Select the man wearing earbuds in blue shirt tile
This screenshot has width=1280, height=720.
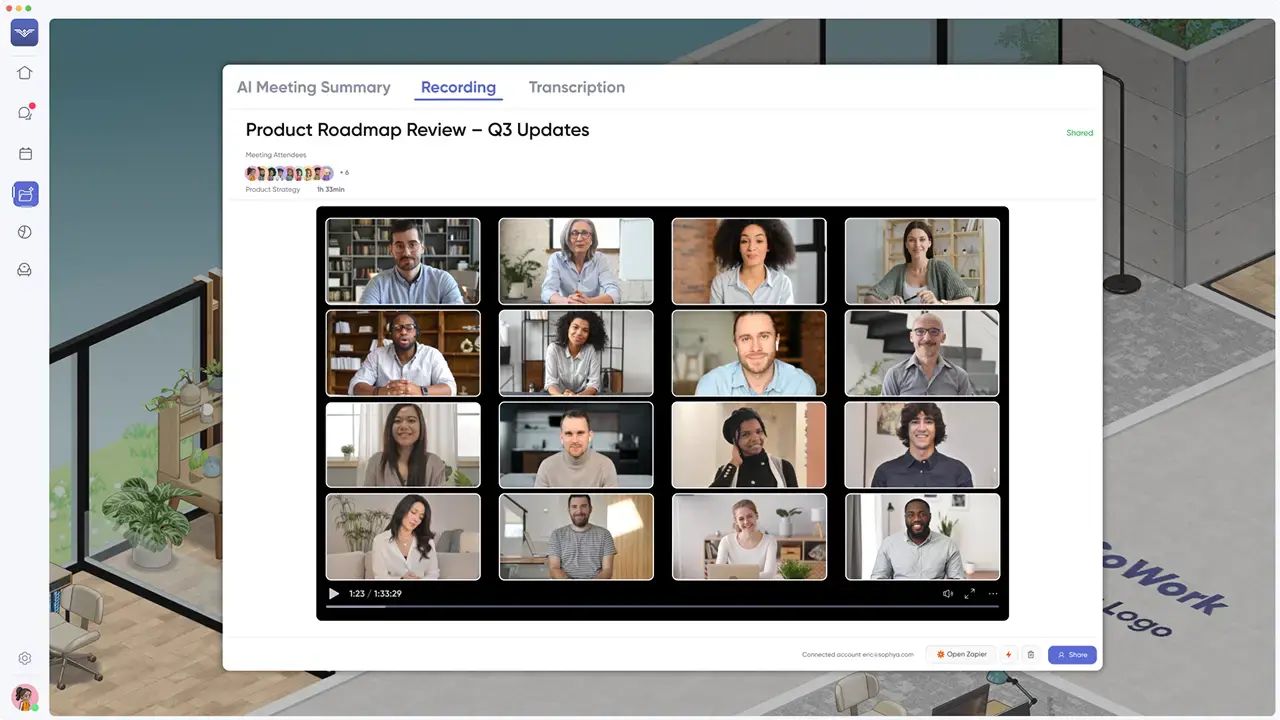(749, 353)
